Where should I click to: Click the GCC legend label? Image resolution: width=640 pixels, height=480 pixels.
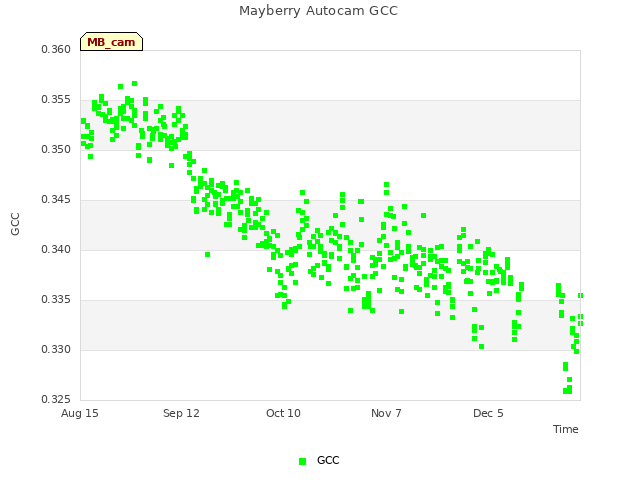point(328,460)
